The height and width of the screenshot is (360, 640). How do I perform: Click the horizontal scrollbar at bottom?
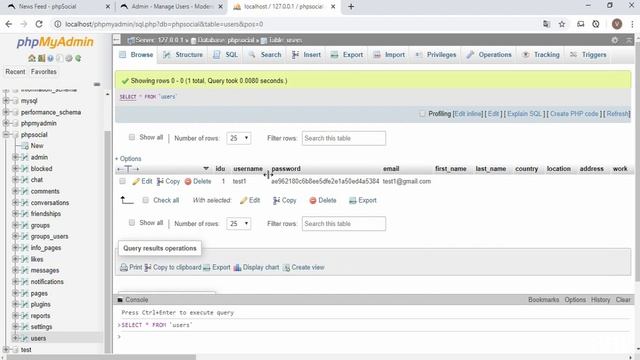pyautogui.click(x=101, y=357)
